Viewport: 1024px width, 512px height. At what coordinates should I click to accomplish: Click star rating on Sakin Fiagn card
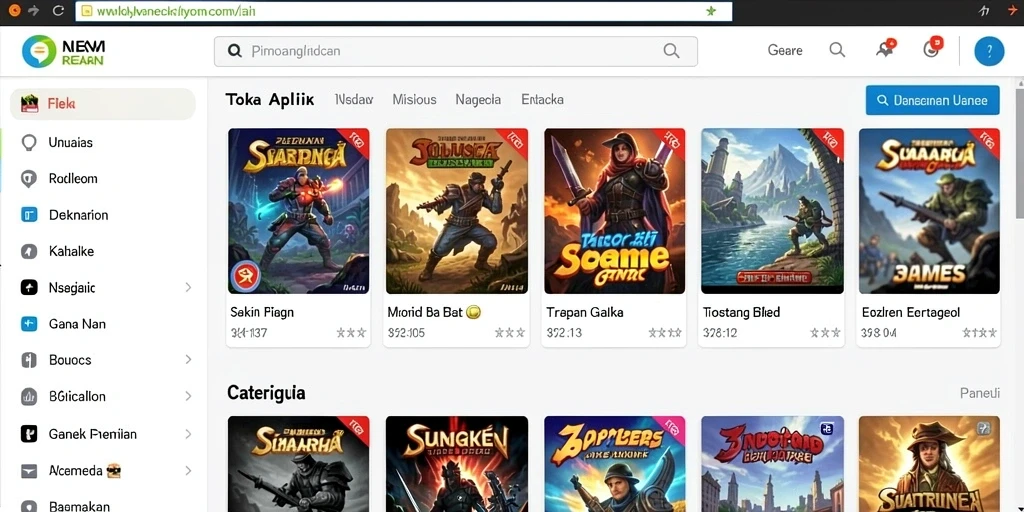[351, 333]
